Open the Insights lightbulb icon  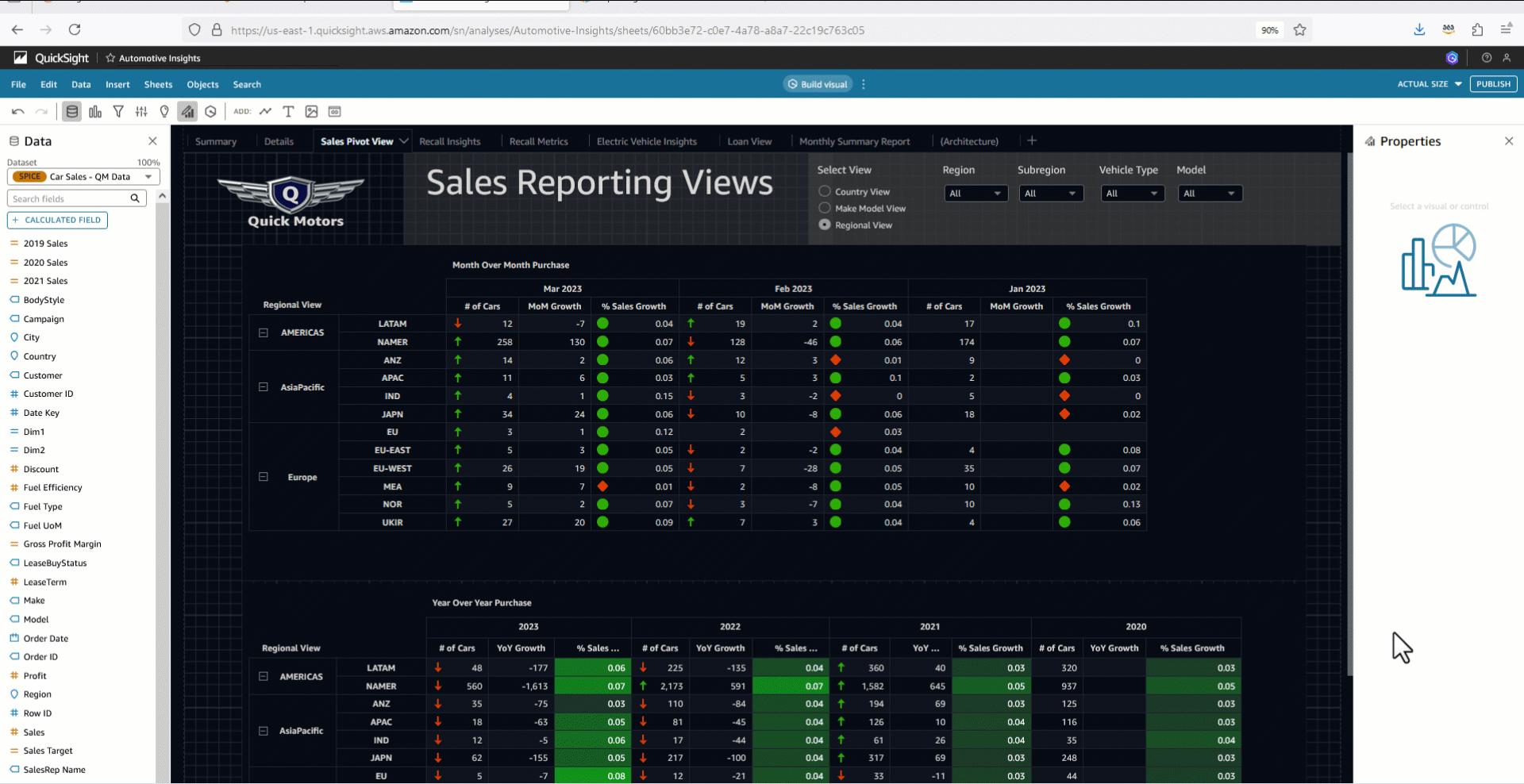pos(164,112)
